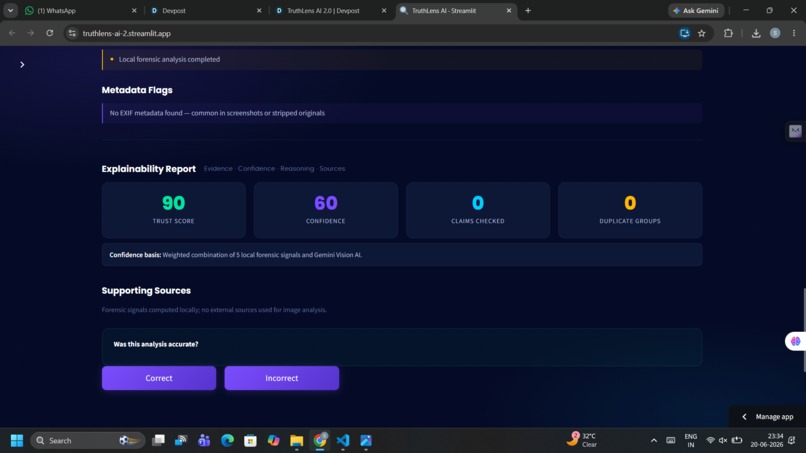Open Microsoft Edge from taskbar
806x453 pixels.
click(227, 441)
